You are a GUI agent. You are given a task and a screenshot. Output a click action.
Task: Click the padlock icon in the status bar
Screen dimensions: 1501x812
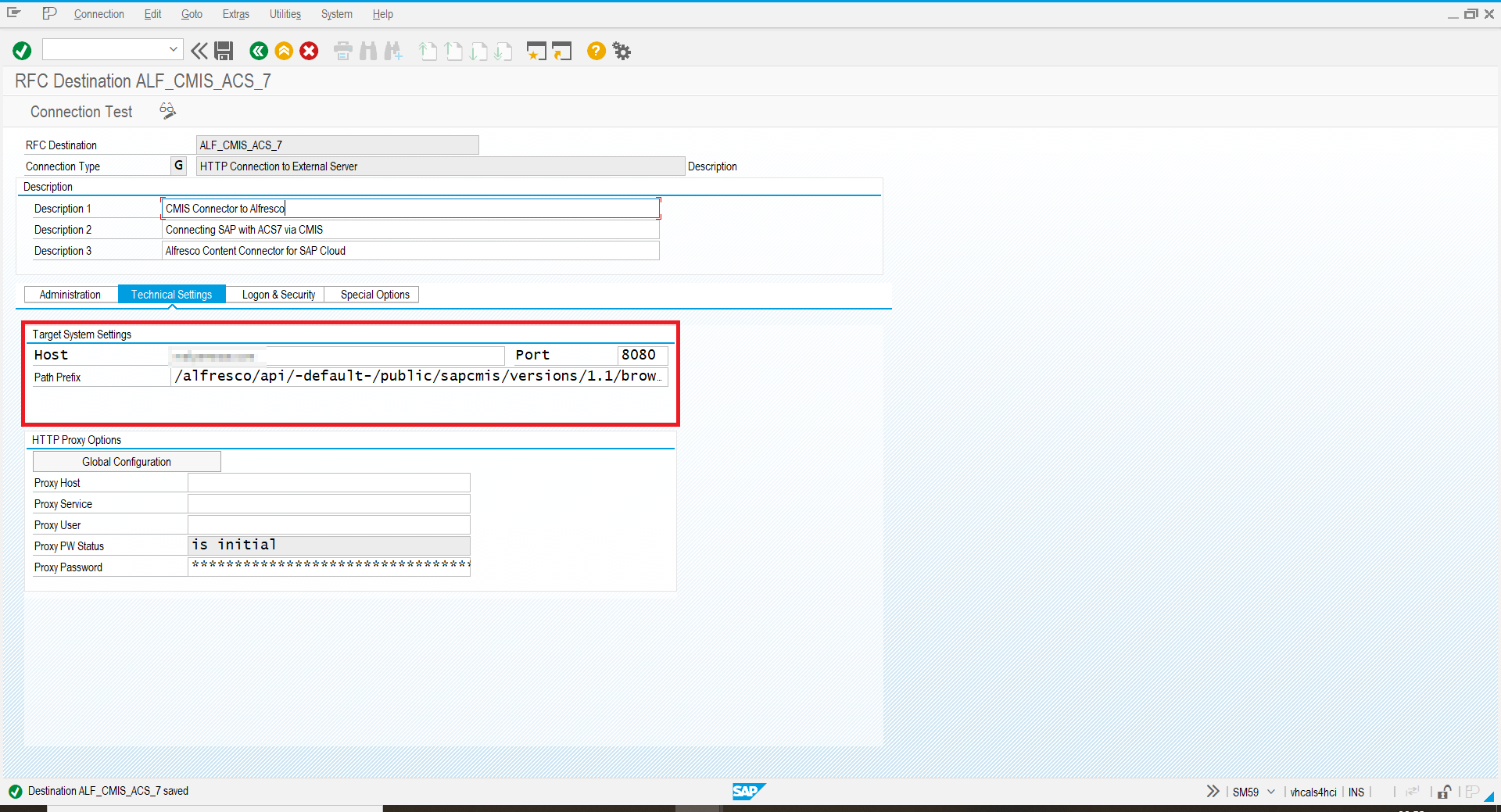(1444, 792)
